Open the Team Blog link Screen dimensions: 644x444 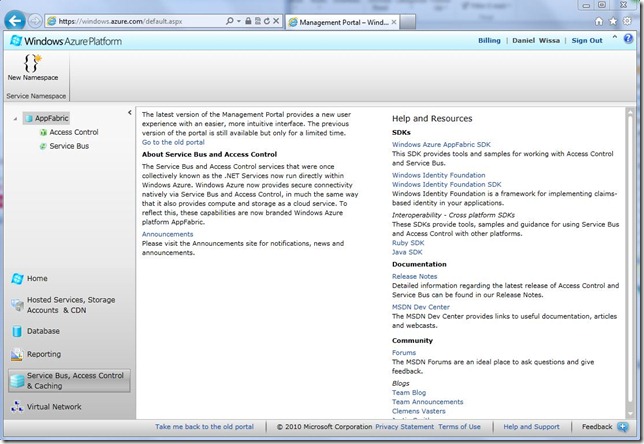point(409,393)
